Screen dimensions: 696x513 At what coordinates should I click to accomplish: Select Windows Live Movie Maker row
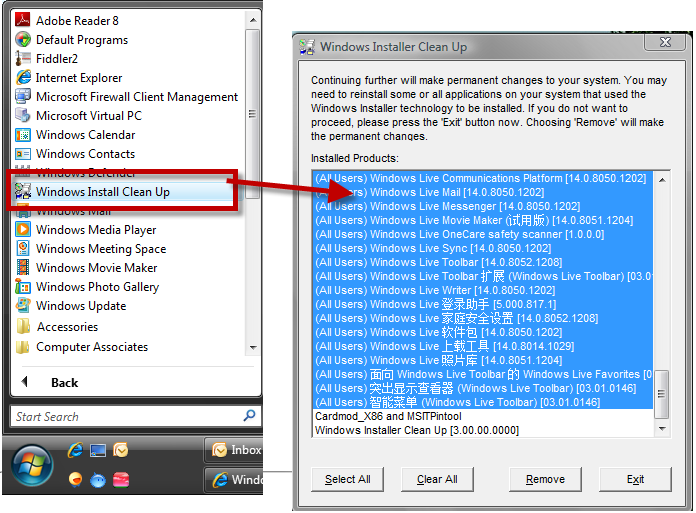click(x=483, y=220)
